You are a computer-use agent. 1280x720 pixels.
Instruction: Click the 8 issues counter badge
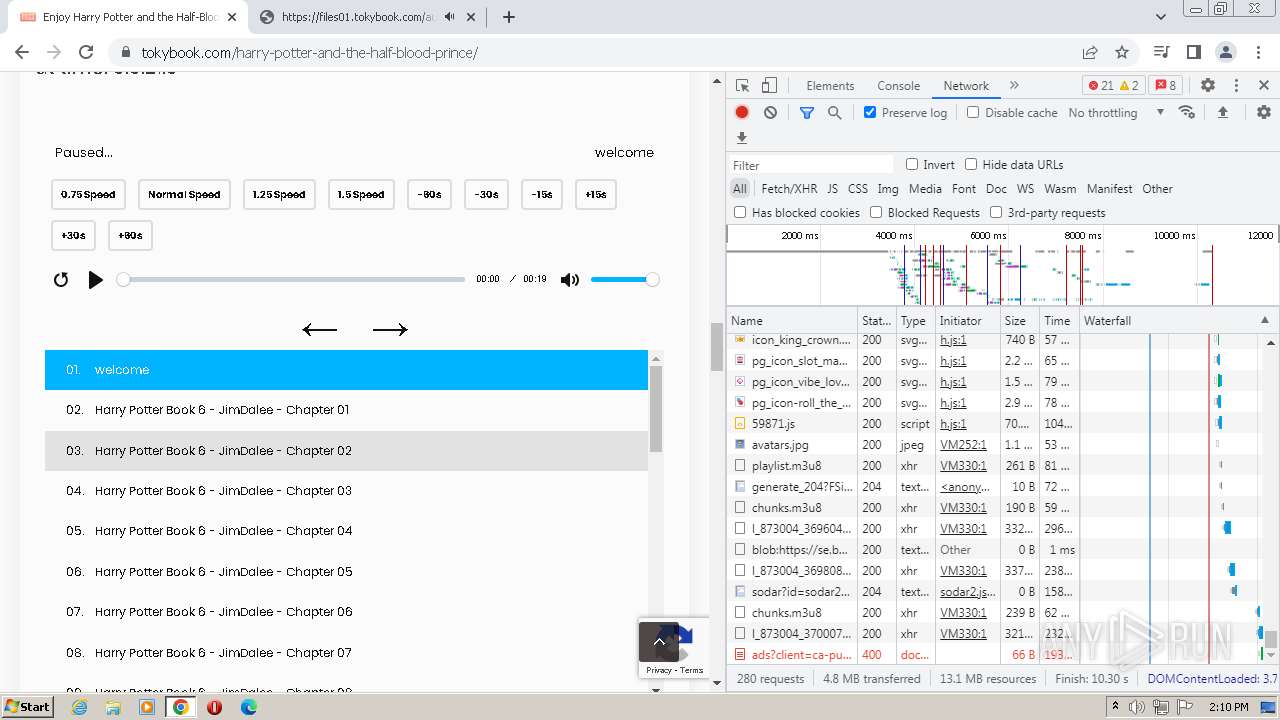tap(1164, 86)
